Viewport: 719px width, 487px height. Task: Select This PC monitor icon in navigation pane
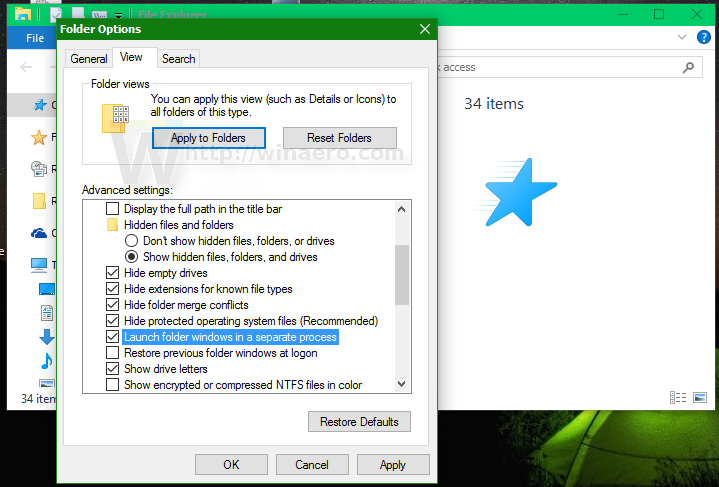(39, 265)
